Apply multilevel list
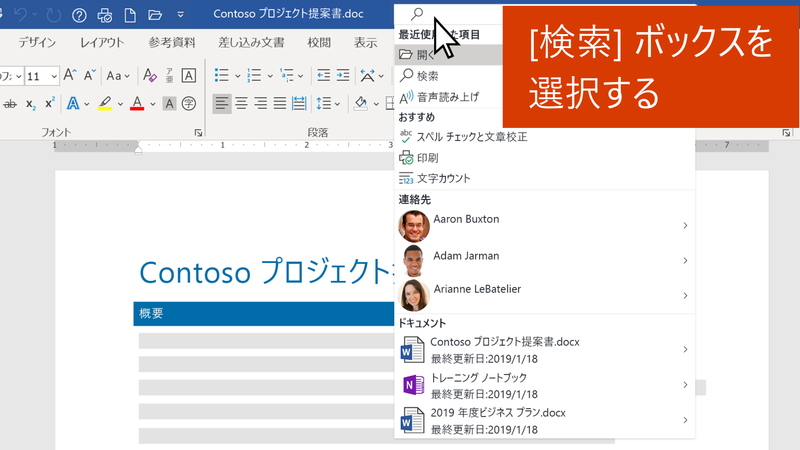Viewport: 800px width, 450px height. coord(287,76)
